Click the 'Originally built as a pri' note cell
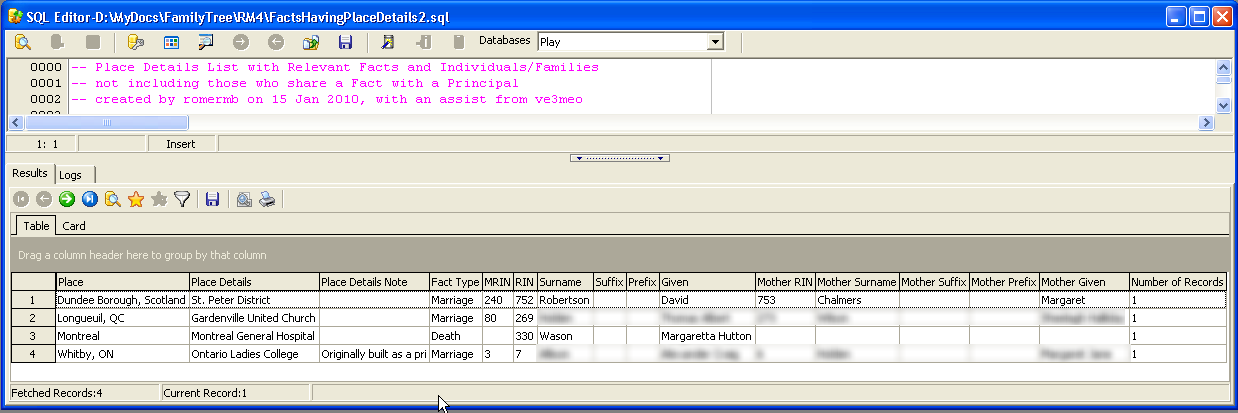This screenshot has width=1238, height=413. 374,354
